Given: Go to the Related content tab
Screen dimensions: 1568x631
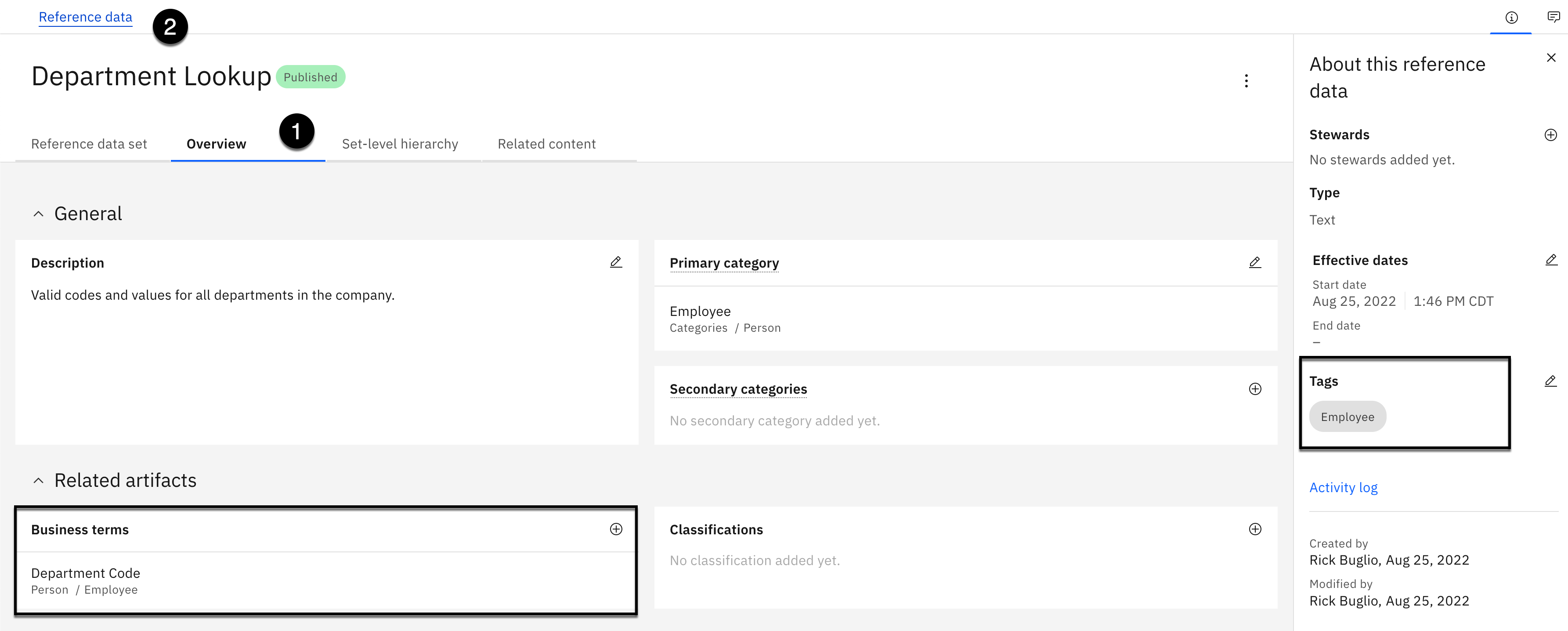Looking at the screenshot, I should (x=546, y=145).
